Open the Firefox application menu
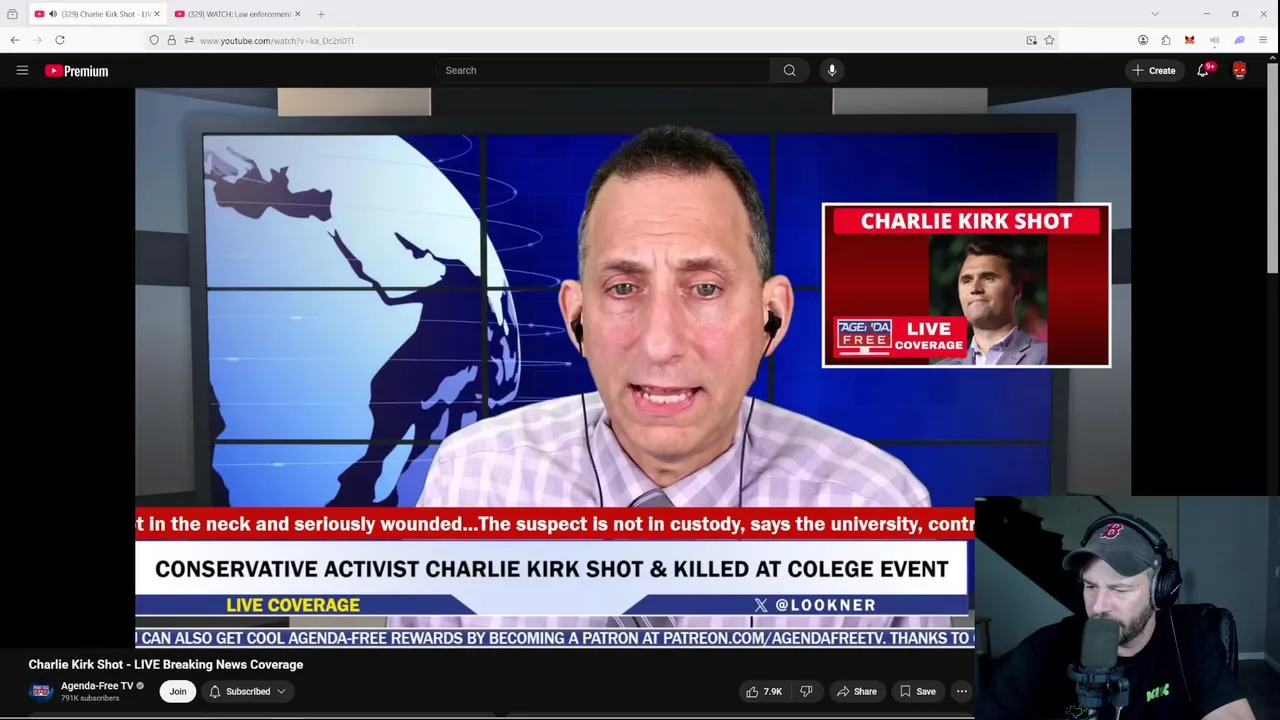 click(x=1263, y=40)
